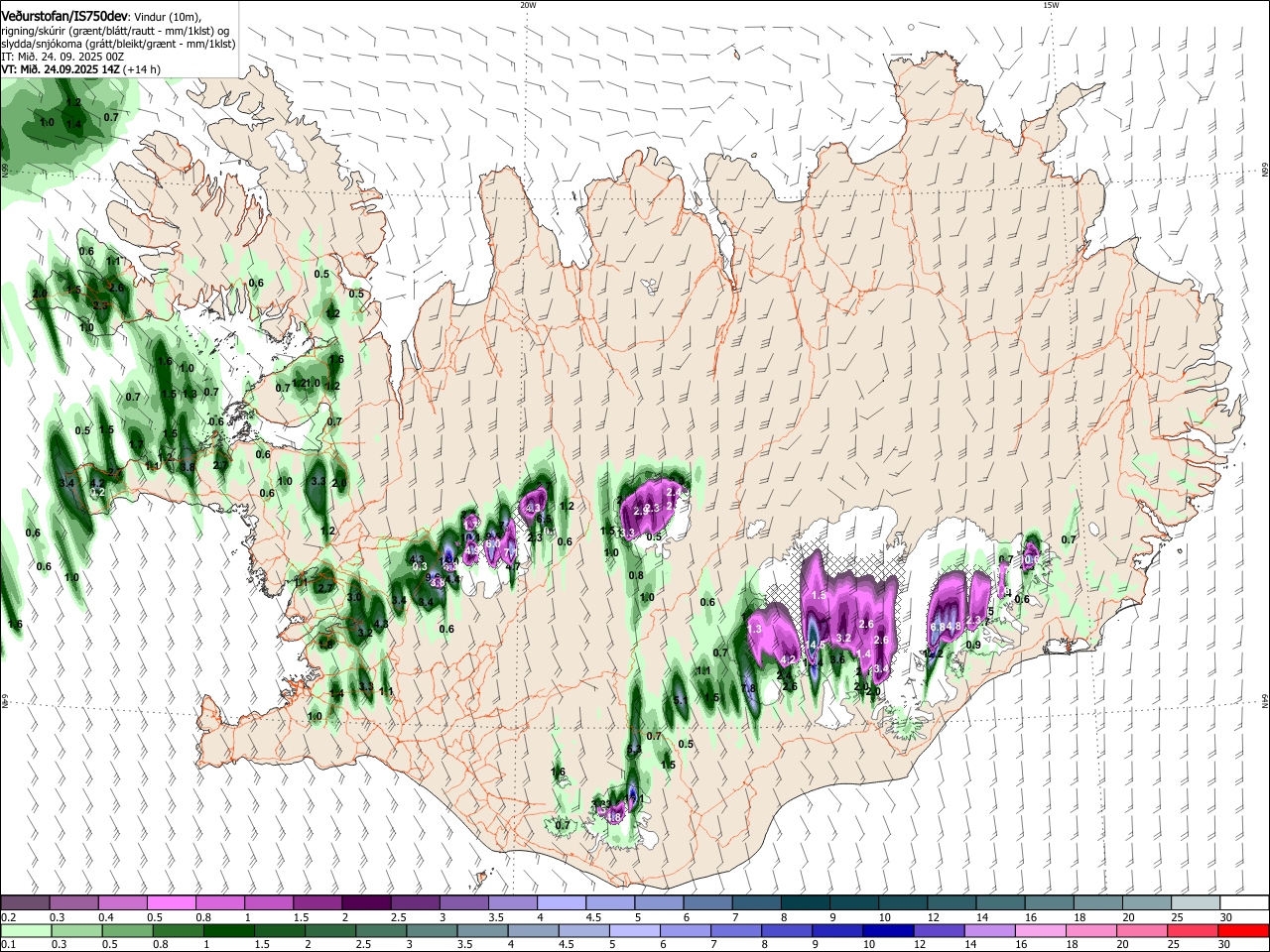This screenshot has height=952, width=1270.
Task: Click the 5.1 precipitation value on the map
Action: (680, 701)
